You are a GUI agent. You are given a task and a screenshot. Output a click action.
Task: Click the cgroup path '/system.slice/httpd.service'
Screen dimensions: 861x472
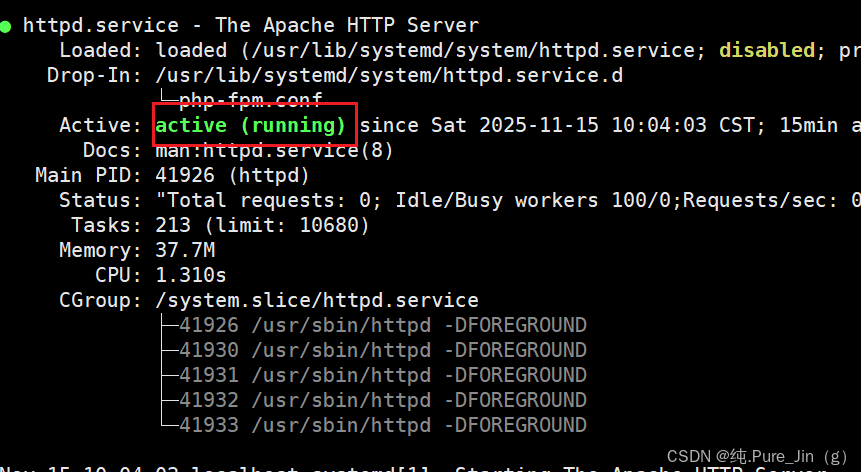point(317,300)
